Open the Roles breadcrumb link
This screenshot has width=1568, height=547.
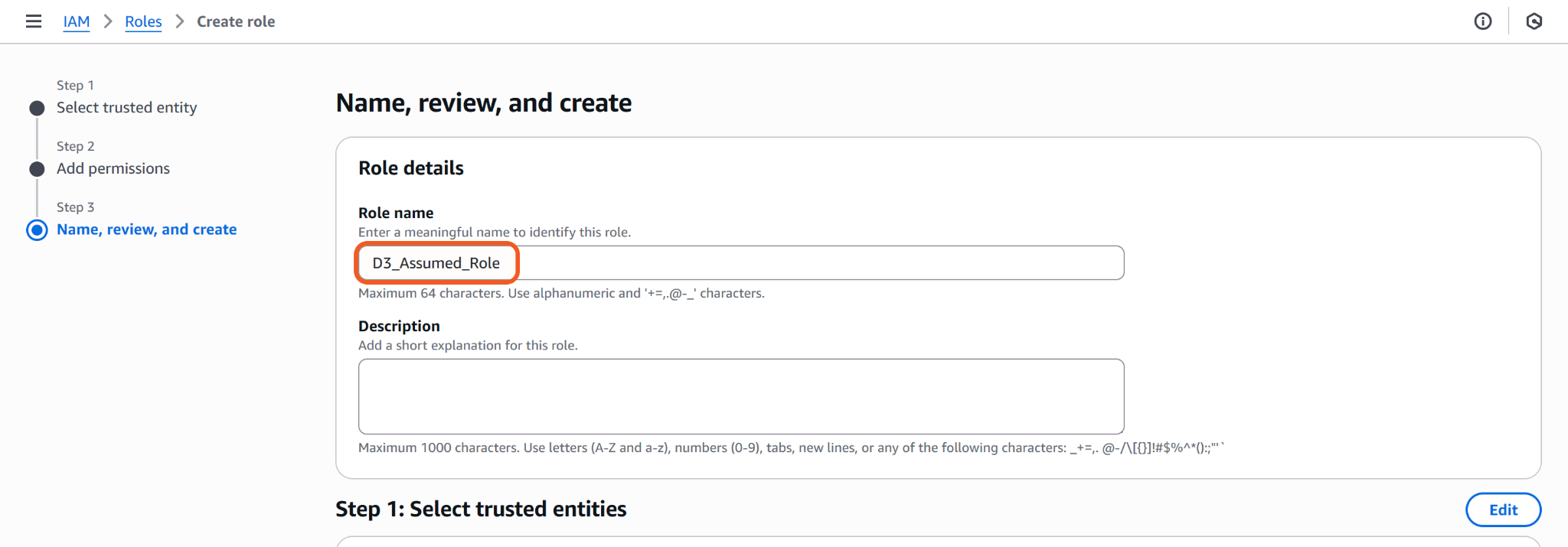click(143, 21)
